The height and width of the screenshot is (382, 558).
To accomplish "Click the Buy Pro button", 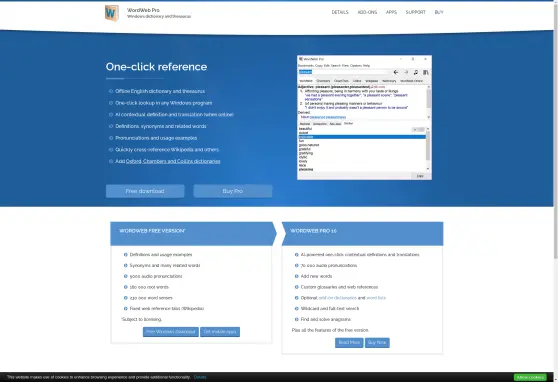I will pyautogui.click(x=233, y=191).
